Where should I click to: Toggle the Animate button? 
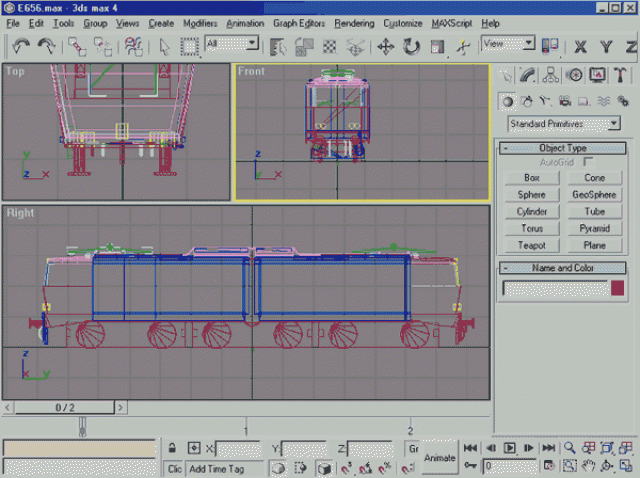(439, 457)
